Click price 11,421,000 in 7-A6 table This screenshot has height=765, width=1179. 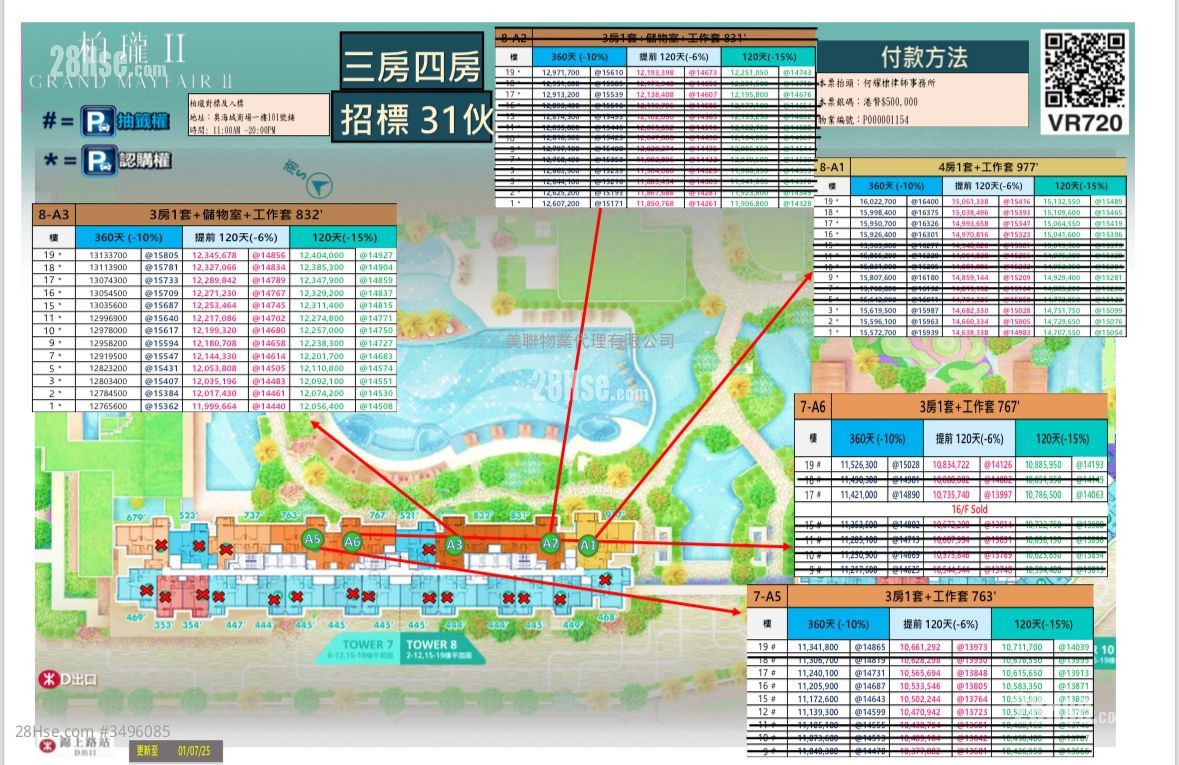coord(859,495)
